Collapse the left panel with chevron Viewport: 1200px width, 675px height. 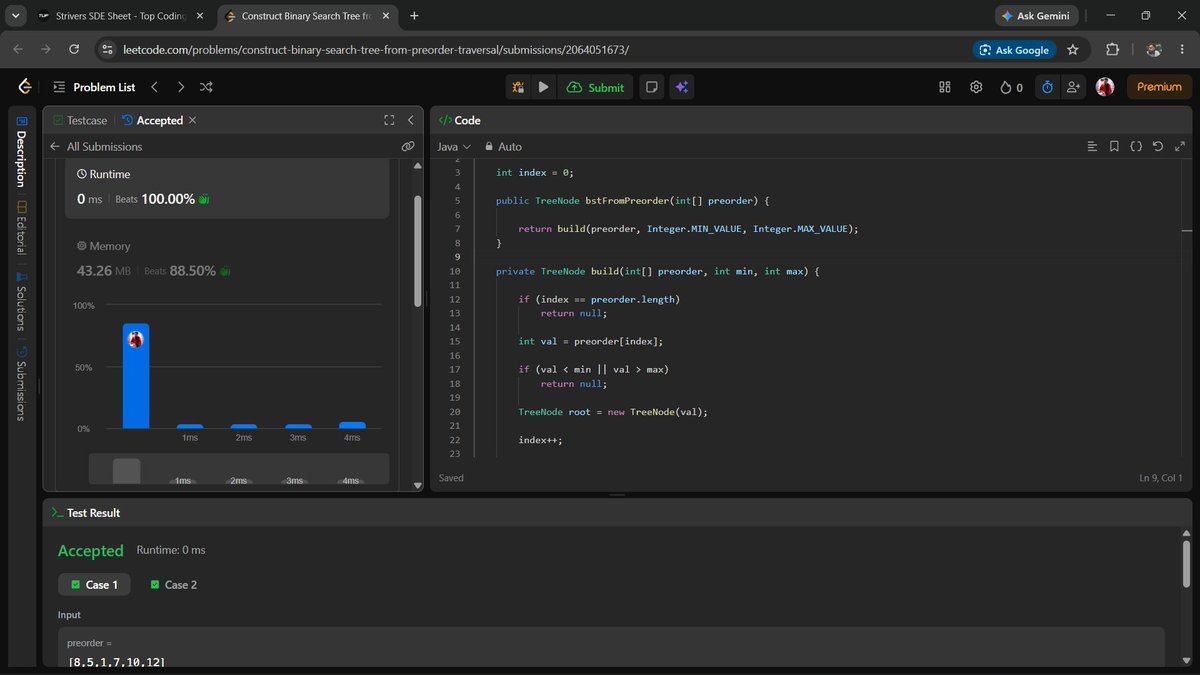[410, 120]
